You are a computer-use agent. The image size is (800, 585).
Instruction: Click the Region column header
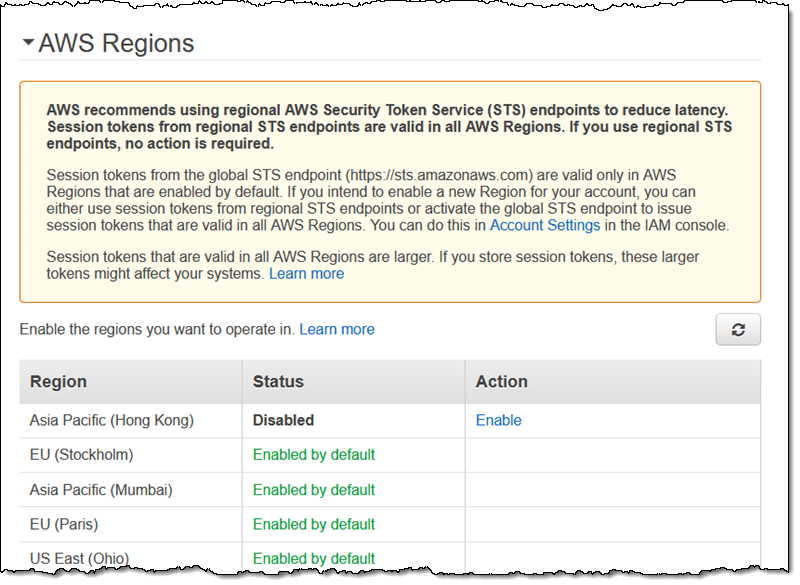coord(58,381)
